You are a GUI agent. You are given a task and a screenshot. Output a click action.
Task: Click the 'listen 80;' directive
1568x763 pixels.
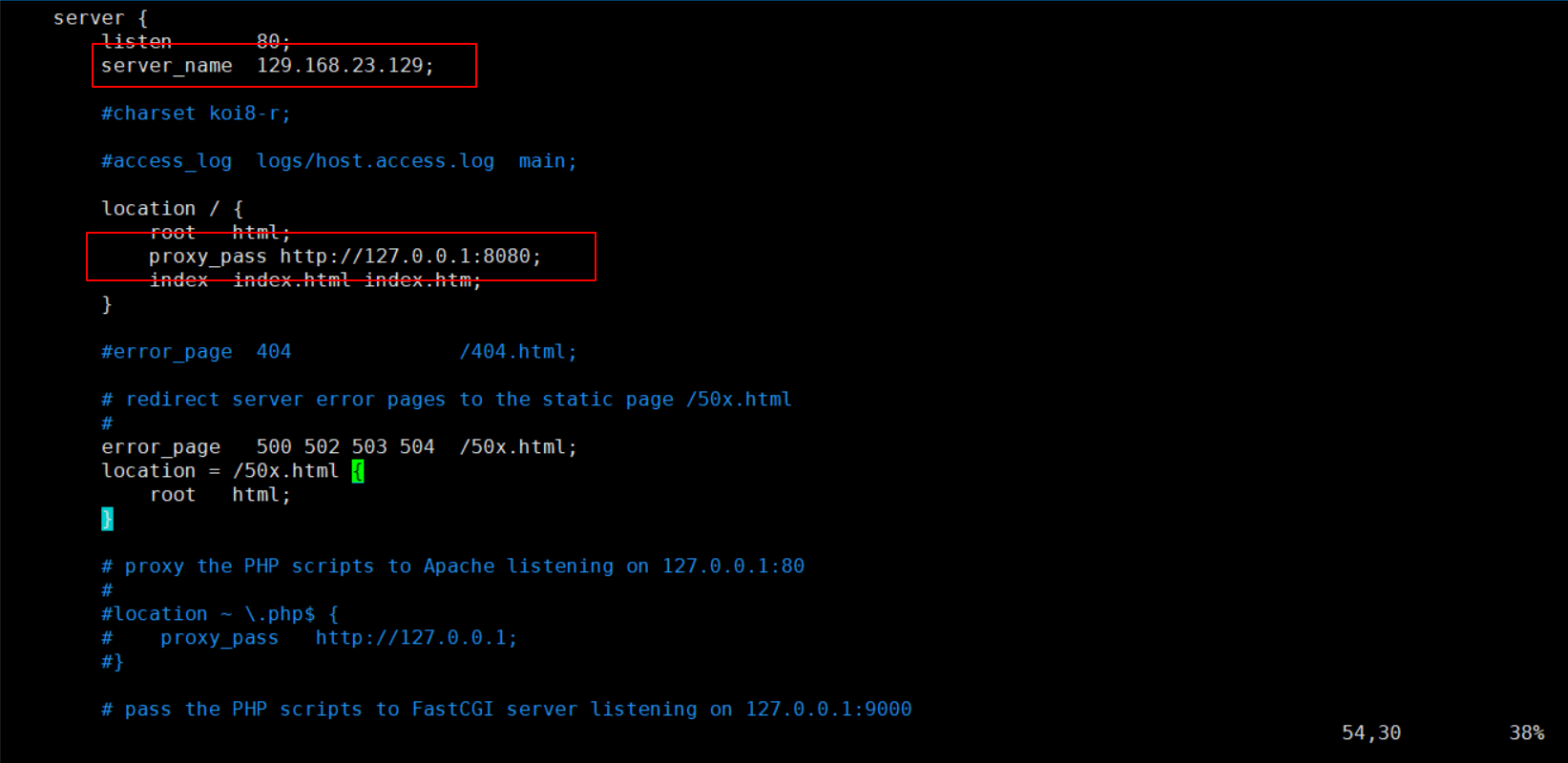point(196,42)
